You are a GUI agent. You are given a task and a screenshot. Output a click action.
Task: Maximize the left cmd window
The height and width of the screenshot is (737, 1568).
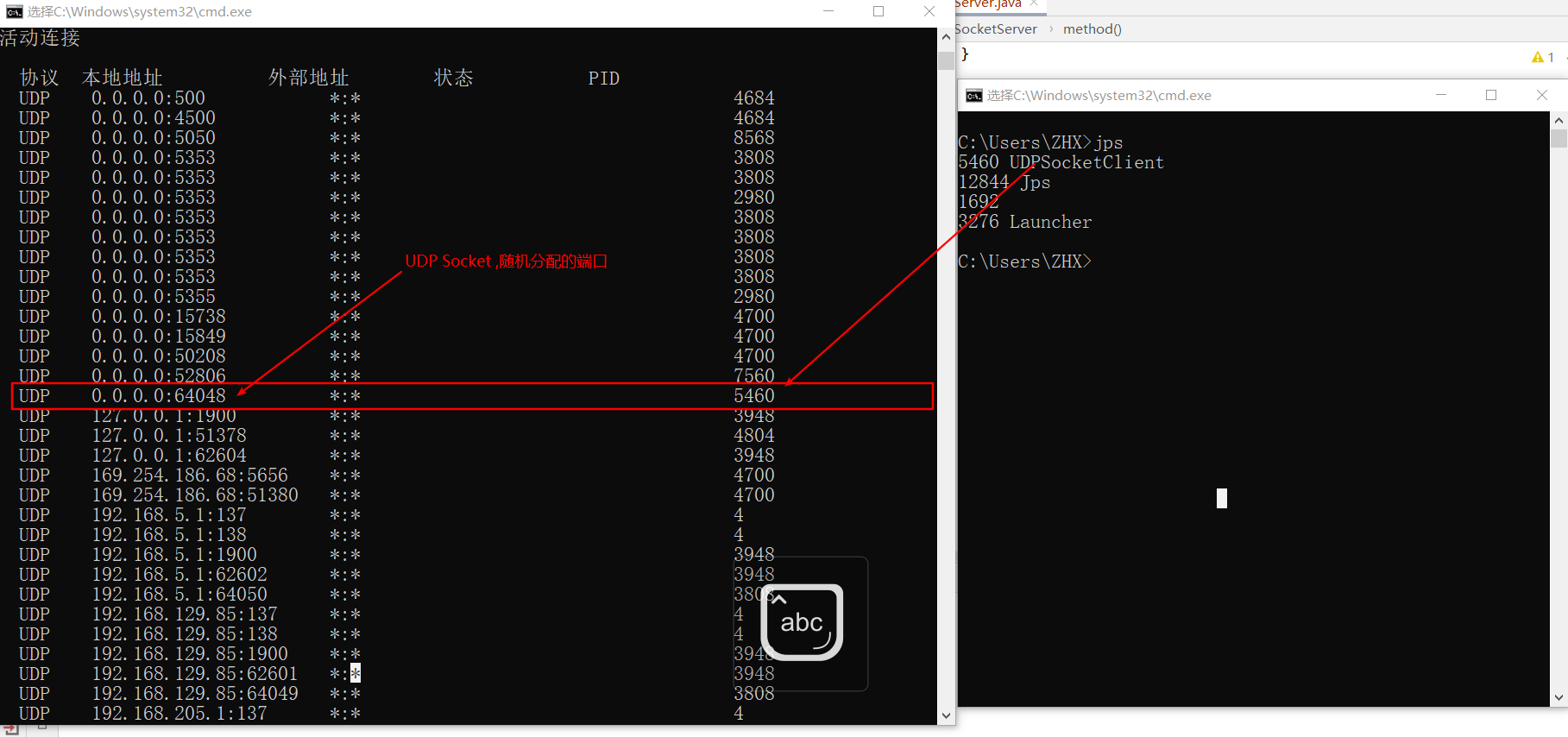(878, 11)
